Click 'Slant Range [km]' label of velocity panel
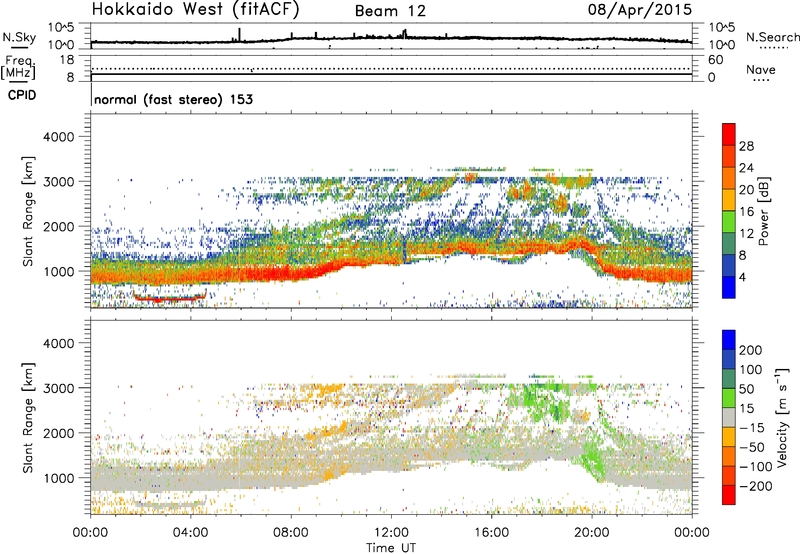This screenshot has height=554, width=800. coord(28,418)
